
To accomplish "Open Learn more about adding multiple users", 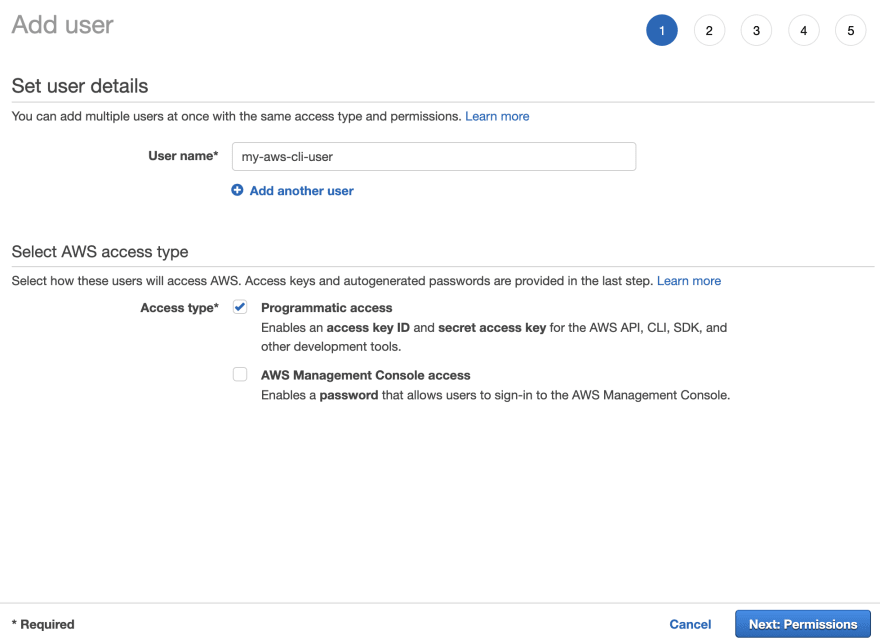I will (497, 116).
